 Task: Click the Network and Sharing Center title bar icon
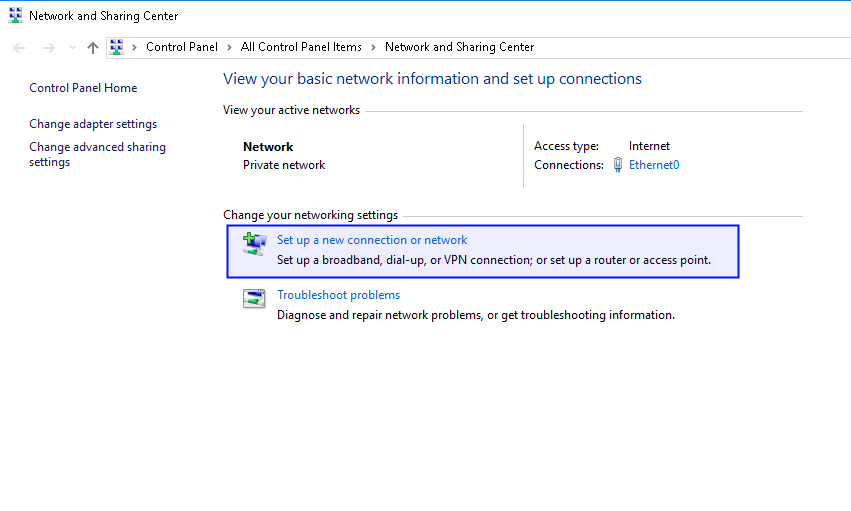(15, 16)
